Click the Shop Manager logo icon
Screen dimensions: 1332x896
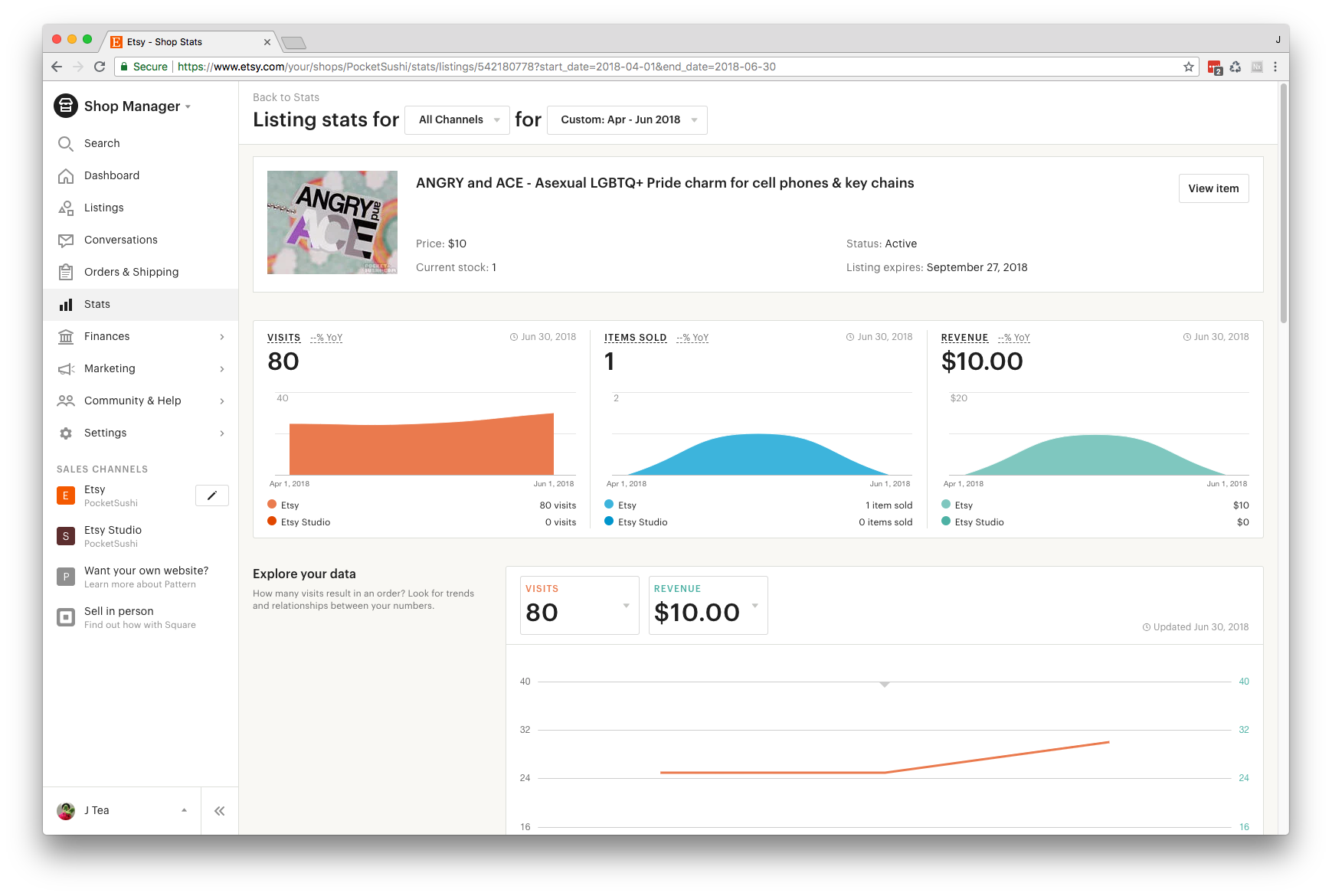coord(66,106)
